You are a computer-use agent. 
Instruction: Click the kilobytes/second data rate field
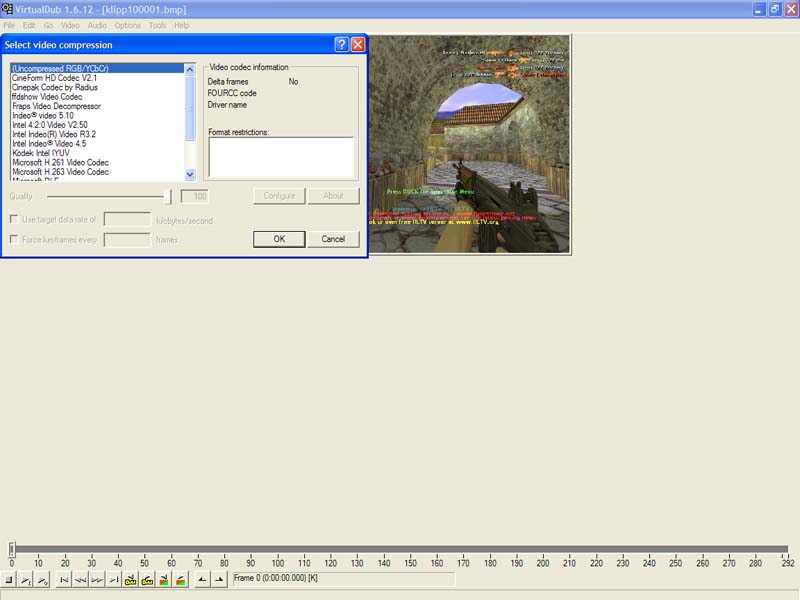tap(127, 219)
